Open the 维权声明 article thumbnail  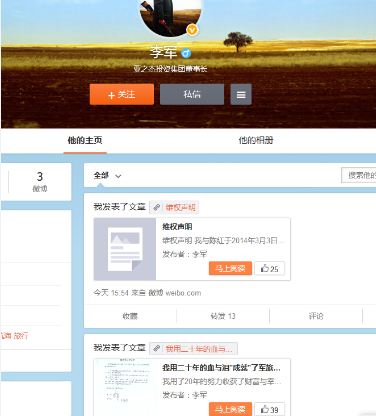pos(125,249)
